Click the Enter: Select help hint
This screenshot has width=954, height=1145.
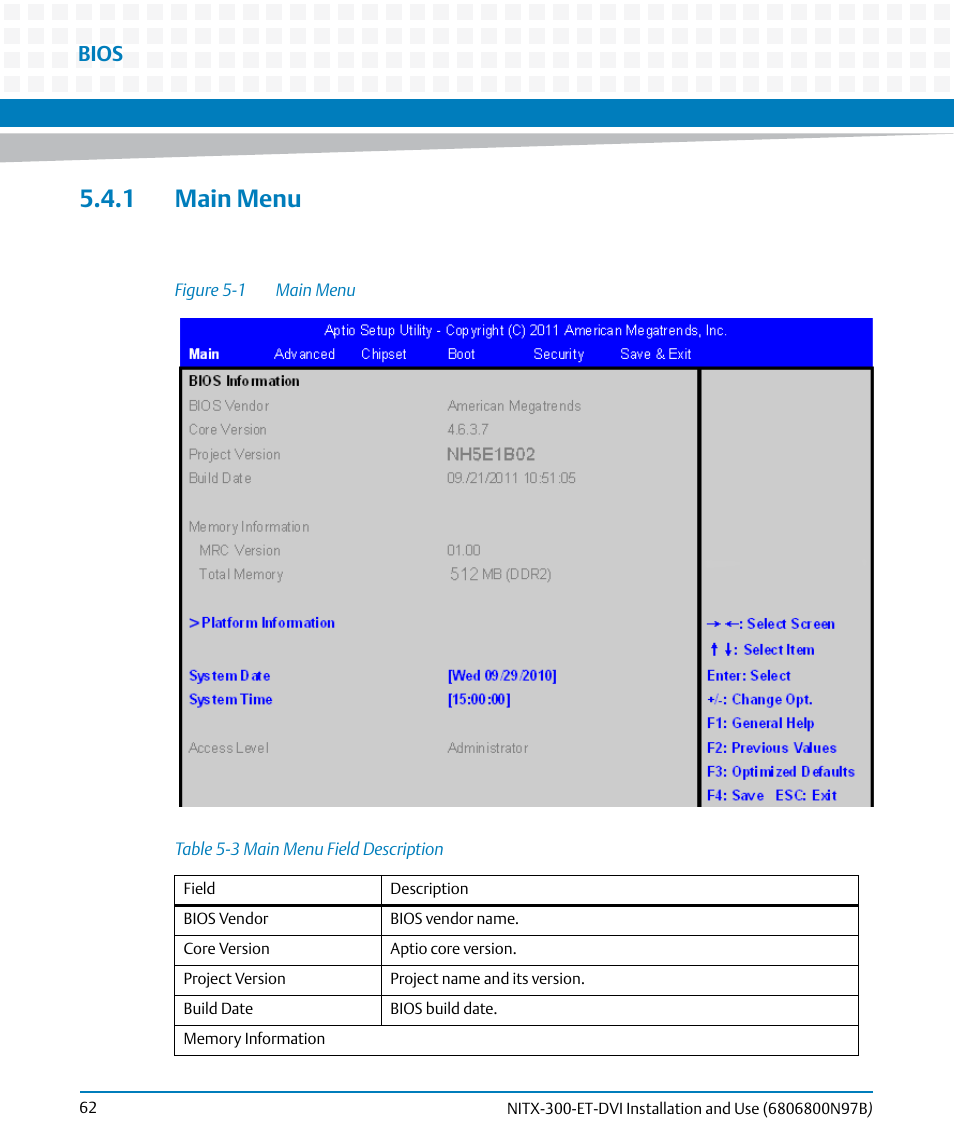[x=749, y=676]
